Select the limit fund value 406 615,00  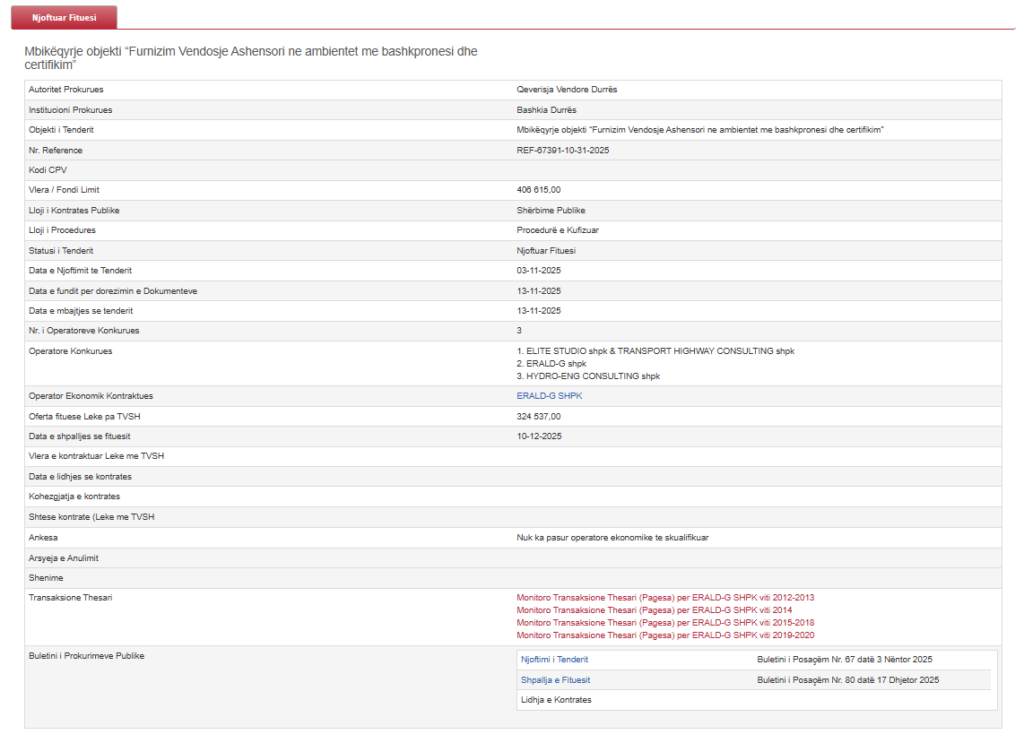[538, 189]
